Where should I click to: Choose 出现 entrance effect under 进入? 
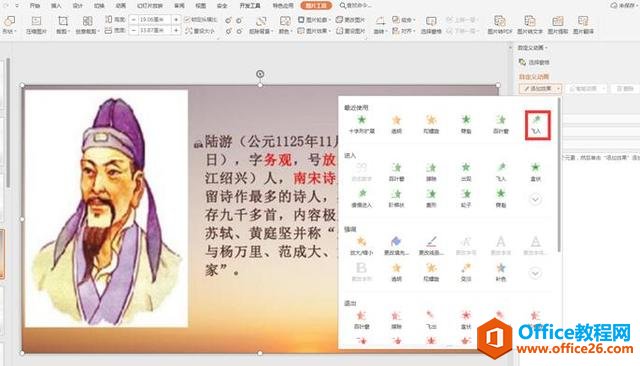(466, 172)
